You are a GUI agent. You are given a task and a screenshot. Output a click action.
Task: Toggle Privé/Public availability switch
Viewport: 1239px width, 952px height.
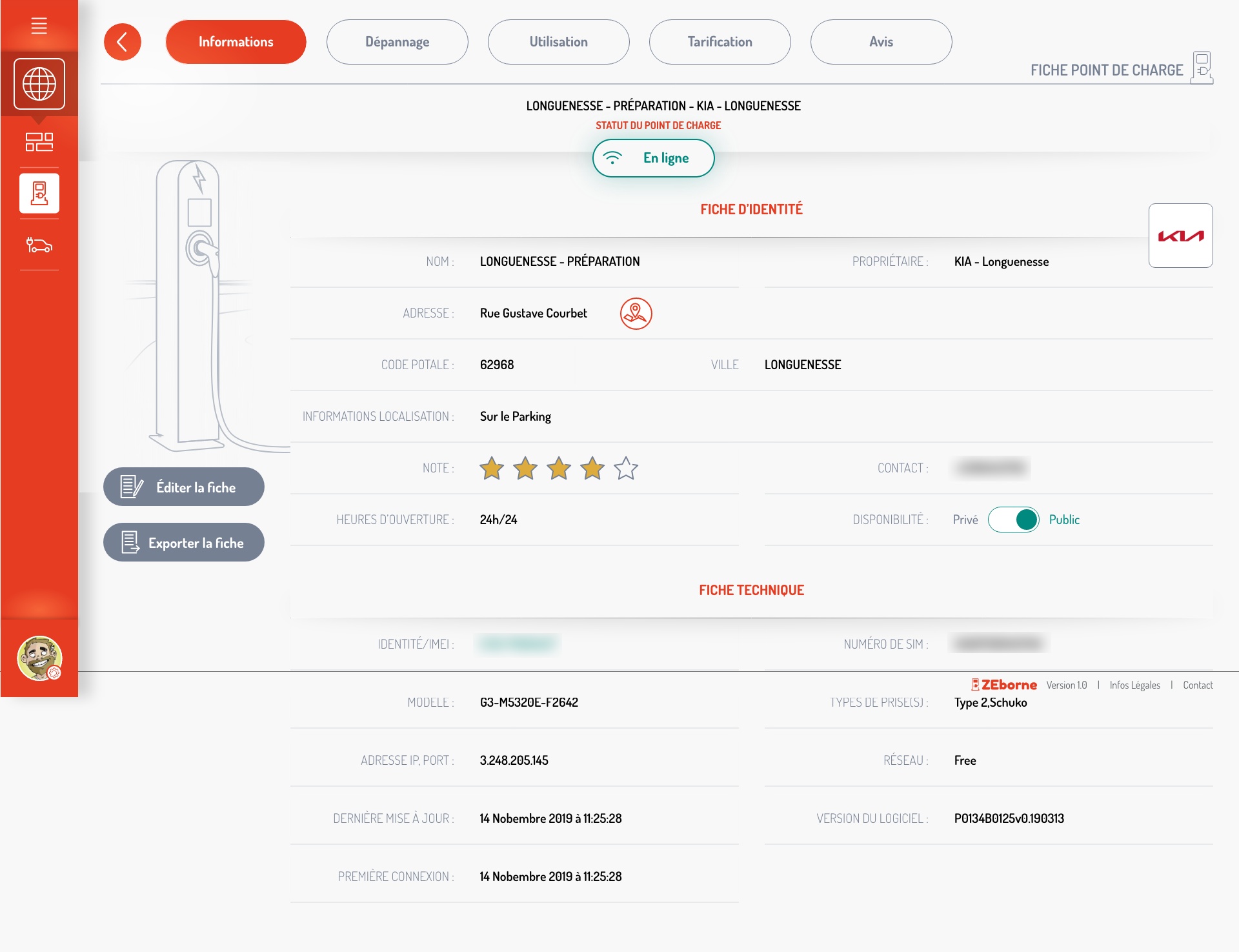(x=1013, y=520)
